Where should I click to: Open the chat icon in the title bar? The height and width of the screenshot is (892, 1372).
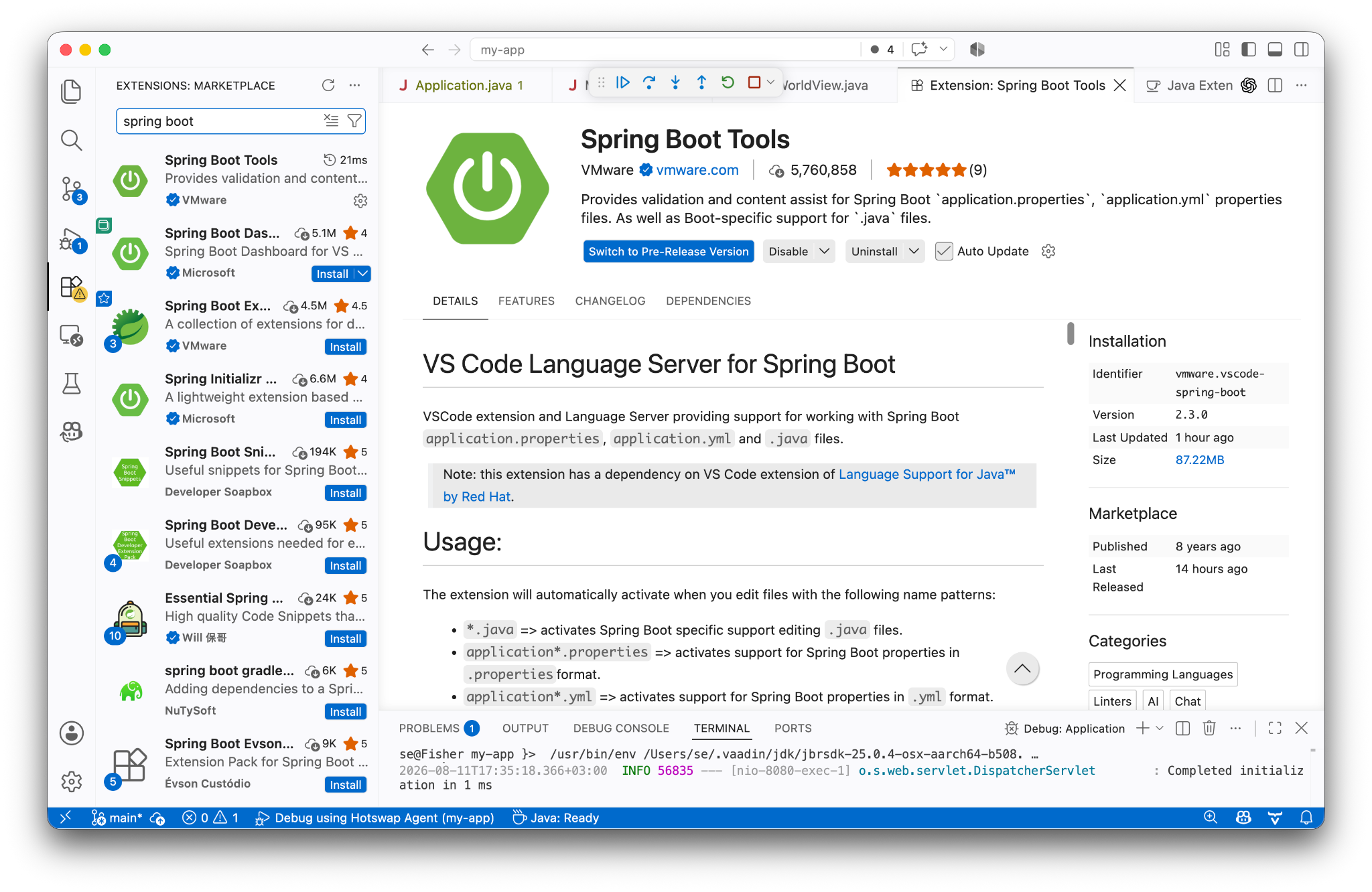click(x=919, y=49)
